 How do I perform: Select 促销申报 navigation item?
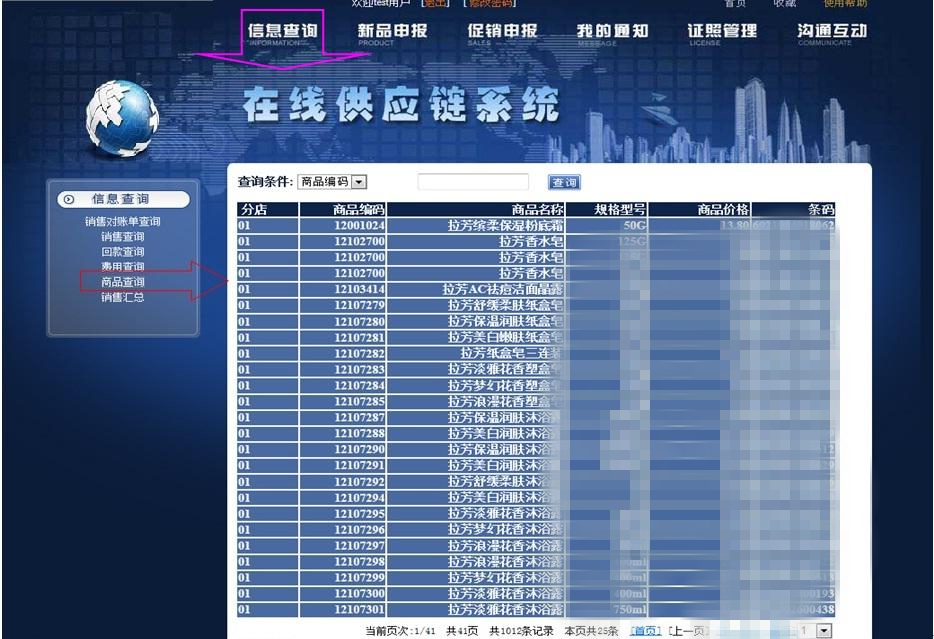click(x=502, y=32)
